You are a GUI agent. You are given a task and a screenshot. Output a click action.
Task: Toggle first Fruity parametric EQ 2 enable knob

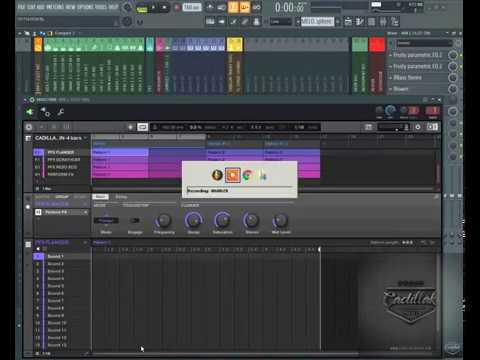point(453,55)
